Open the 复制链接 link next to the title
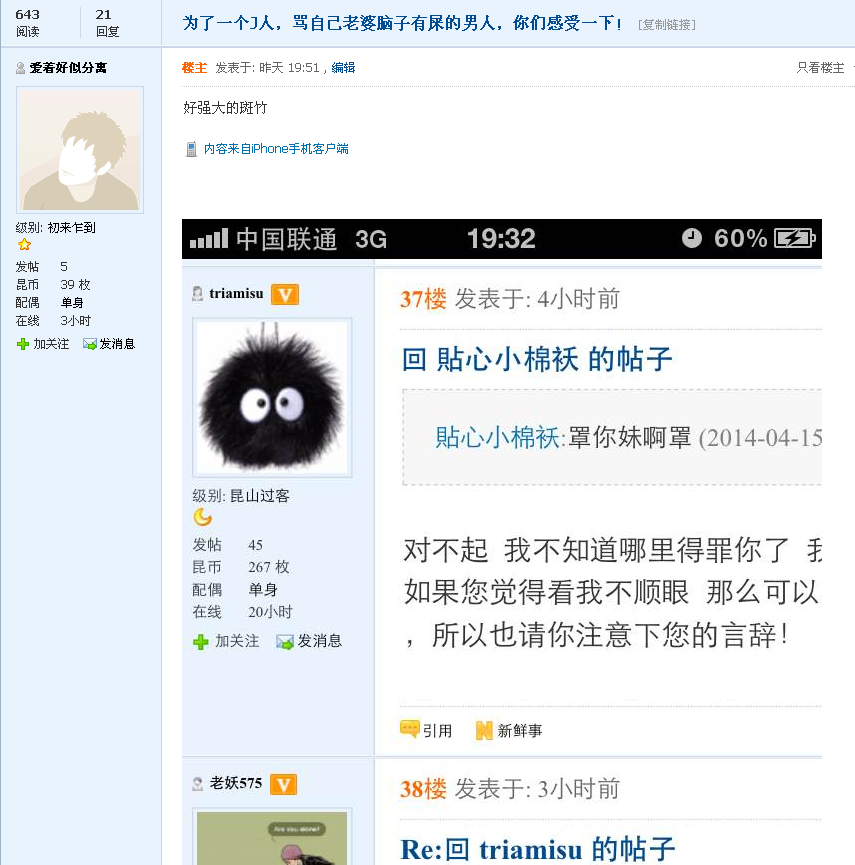 [667, 25]
